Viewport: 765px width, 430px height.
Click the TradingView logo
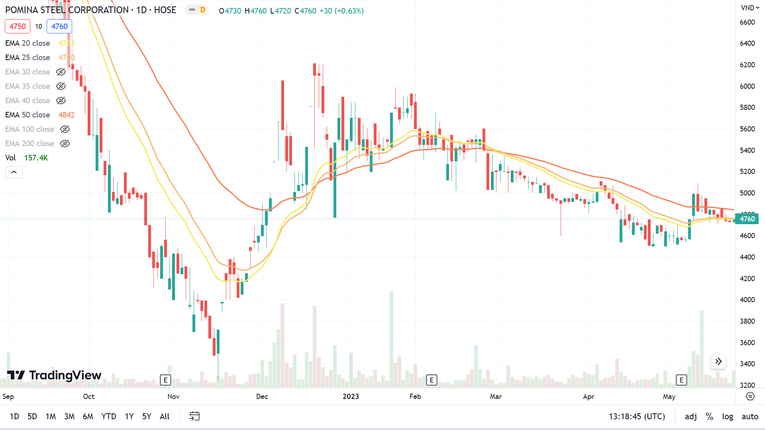pyautogui.click(x=54, y=376)
